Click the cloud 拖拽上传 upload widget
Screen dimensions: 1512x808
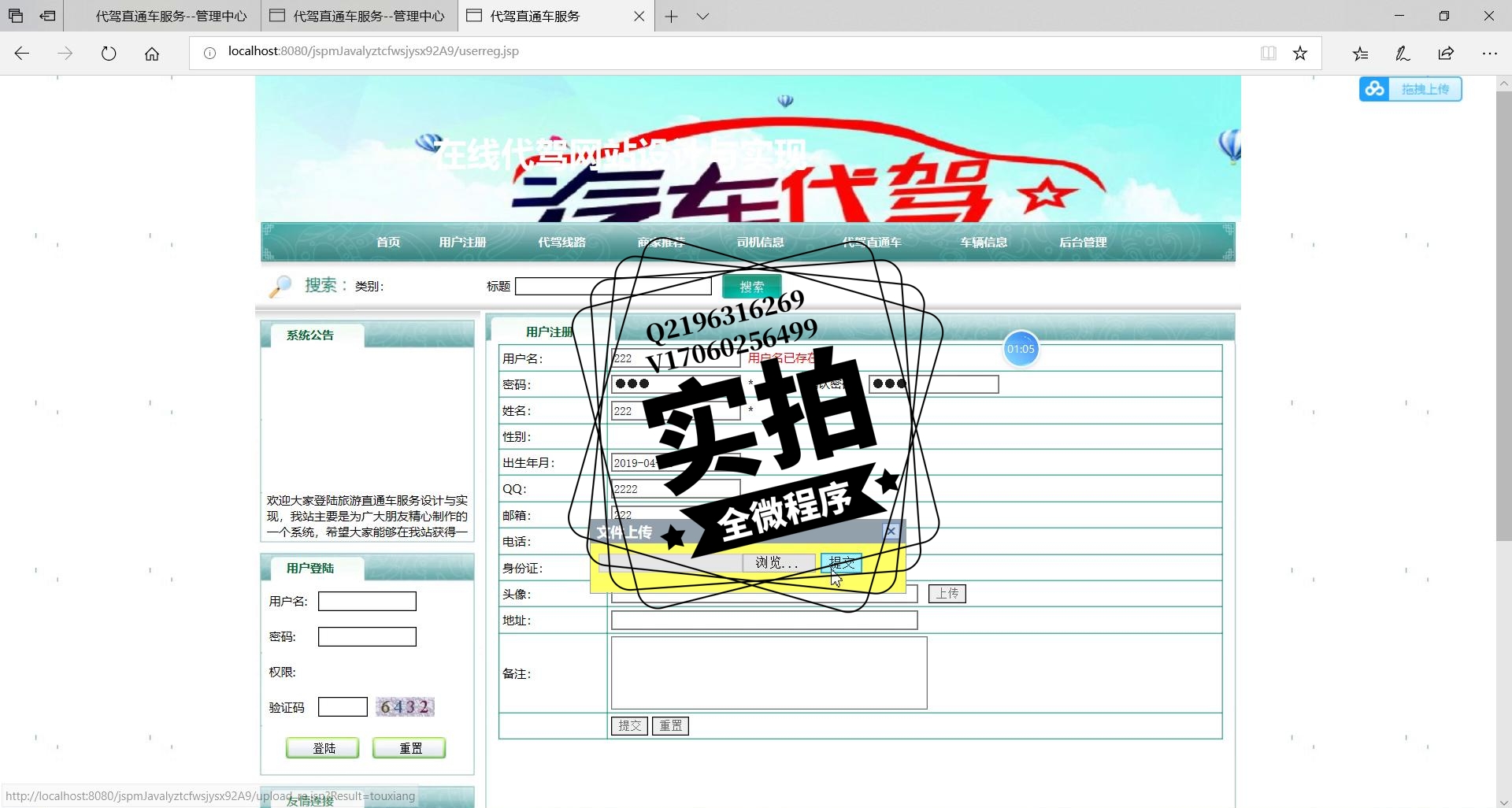[1410, 89]
